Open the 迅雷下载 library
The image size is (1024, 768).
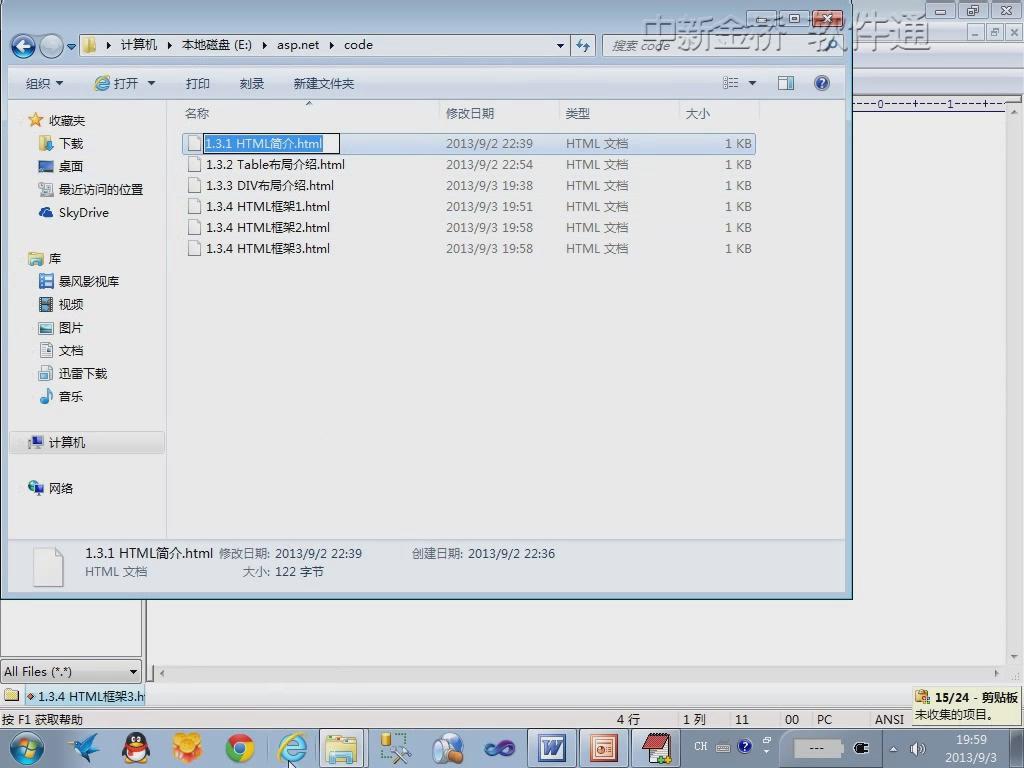click(83, 374)
